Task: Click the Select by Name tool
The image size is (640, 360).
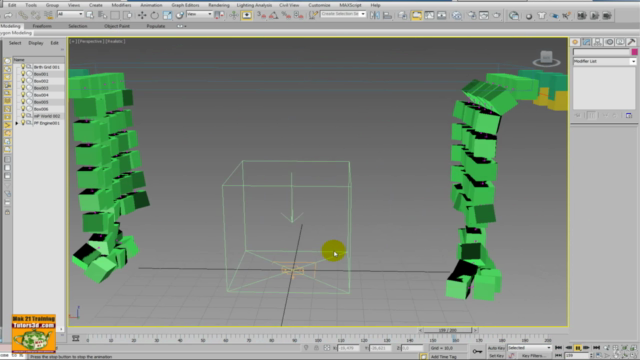Action: [102, 16]
